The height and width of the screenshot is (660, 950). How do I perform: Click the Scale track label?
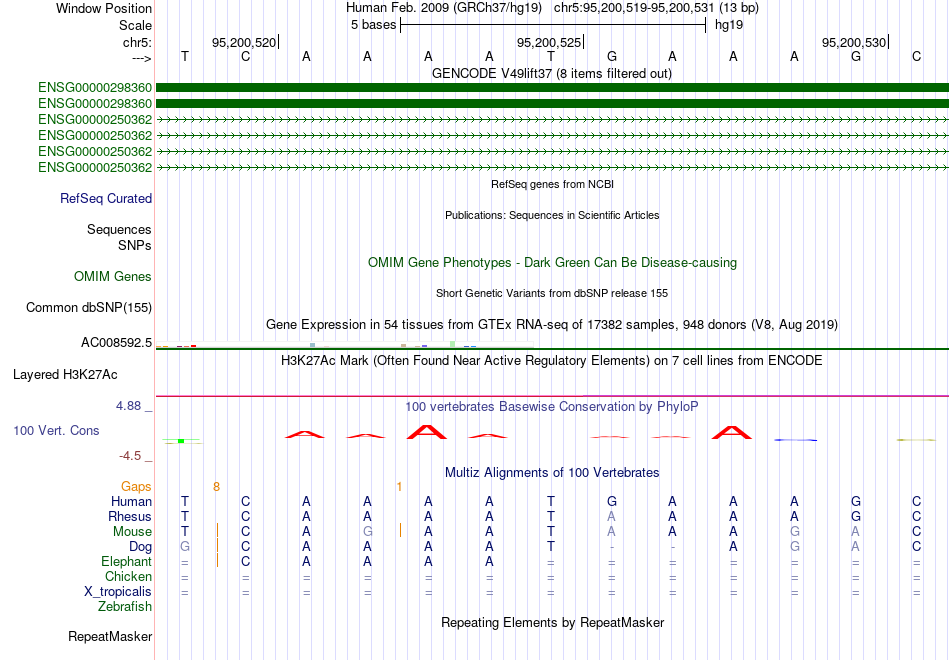pos(135,25)
